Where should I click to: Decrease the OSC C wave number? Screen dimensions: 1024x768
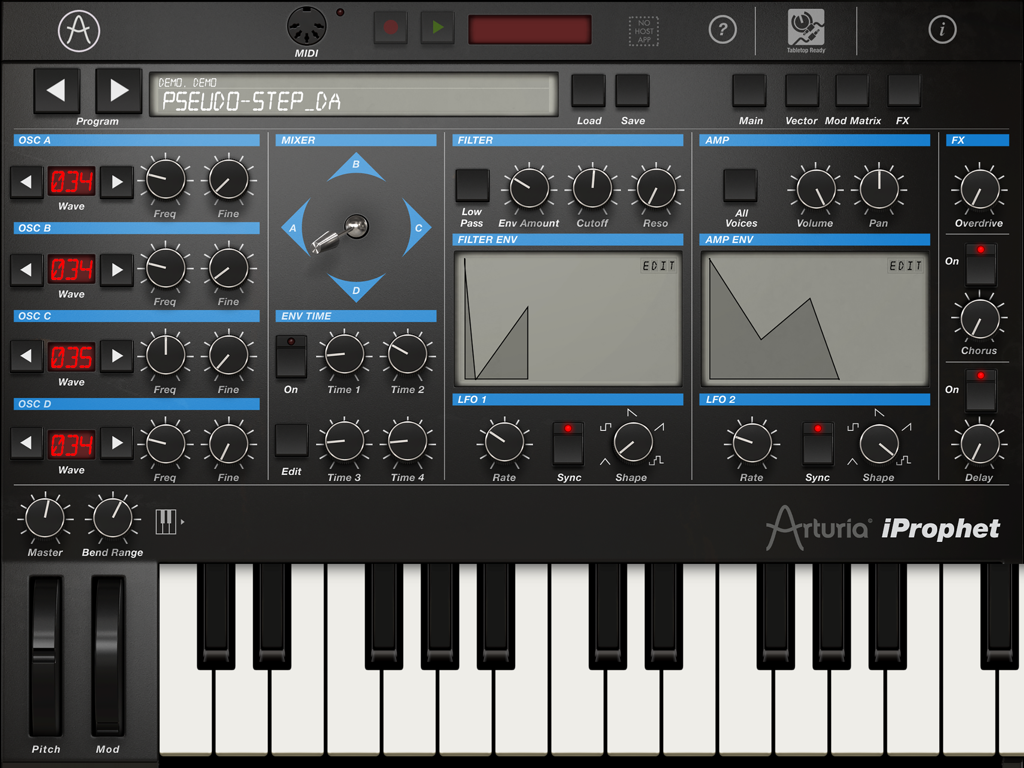pyautogui.click(x=27, y=356)
